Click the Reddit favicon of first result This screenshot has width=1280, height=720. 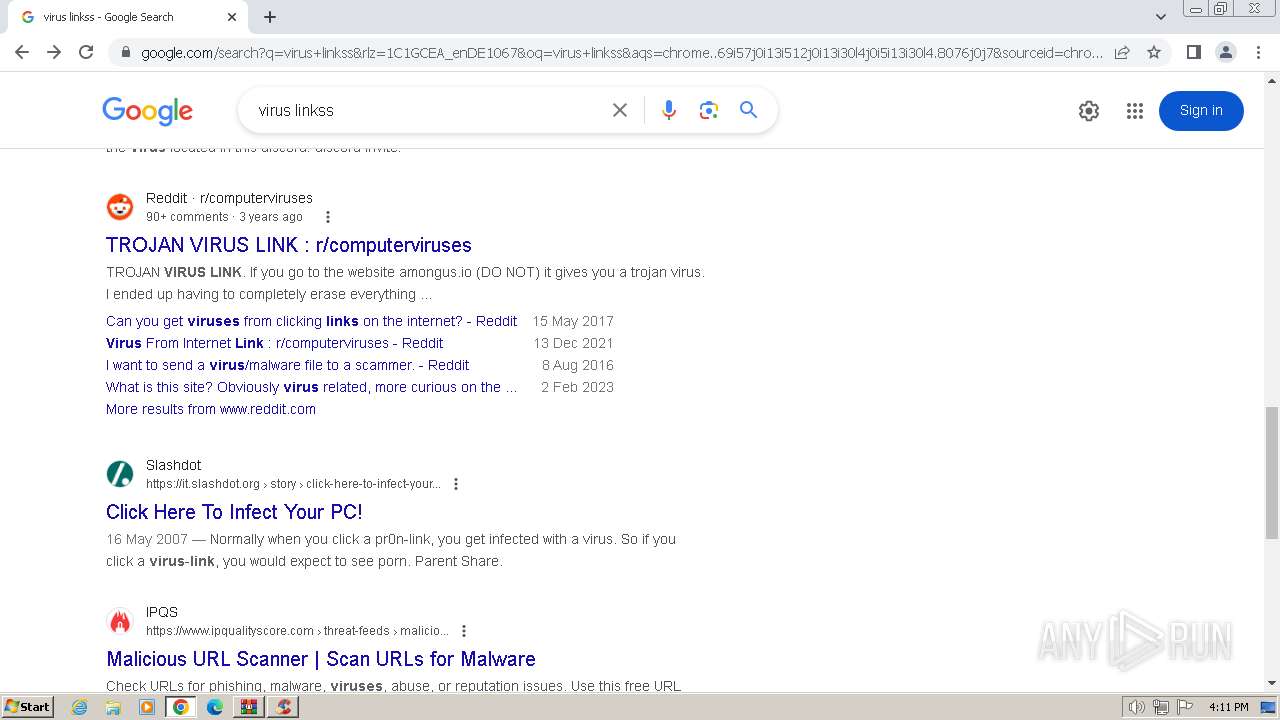coord(120,207)
